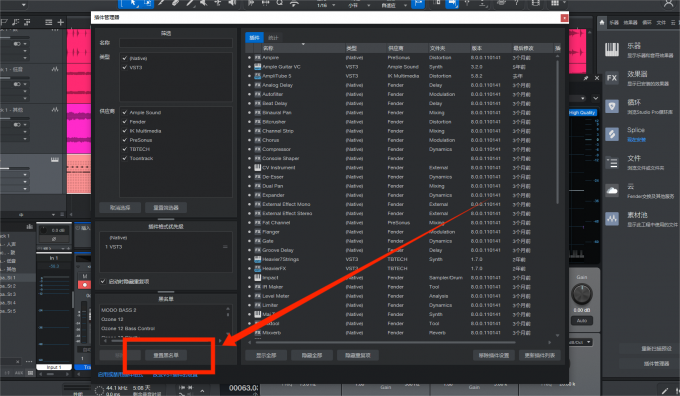The height and width of the screenshot is (396, 680).
Task: Open the FX 效果器 effects icon in browser
Action: tap(612, 78)
